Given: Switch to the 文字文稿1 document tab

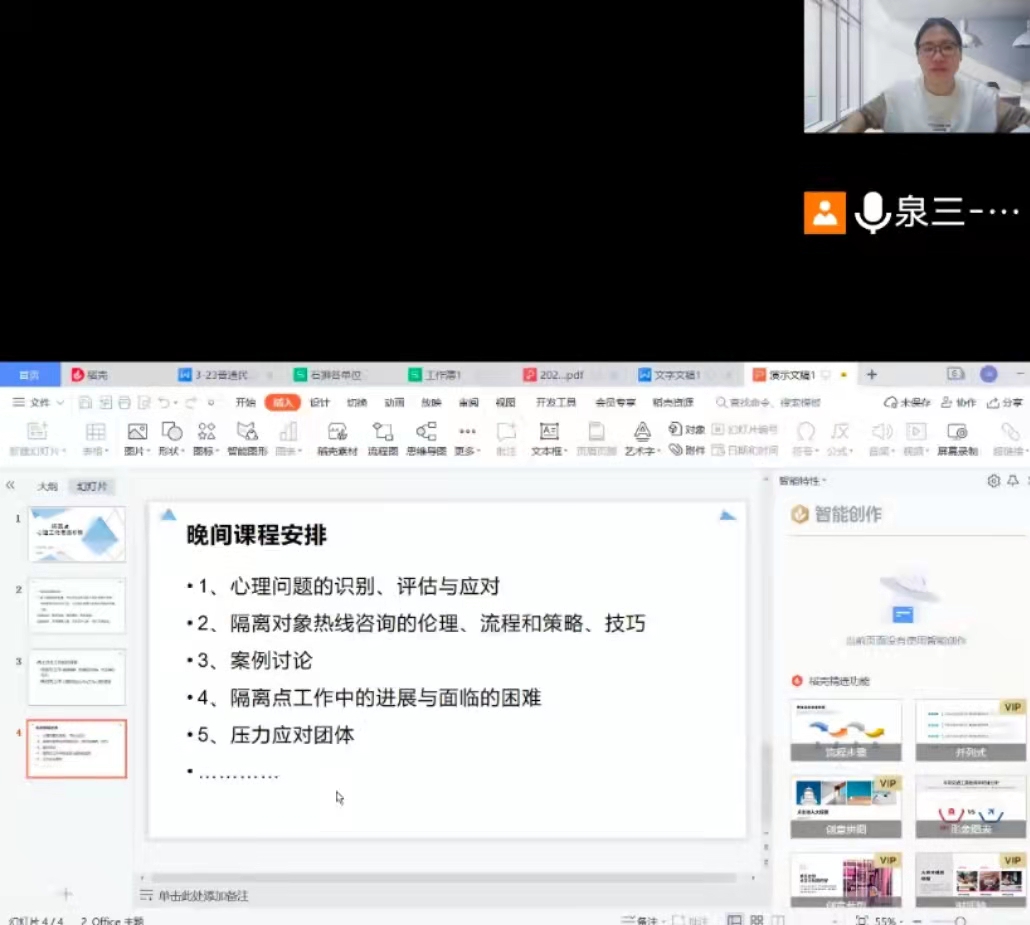Looking at the screenshot, I should pyautogui.click(x=677, y=375).
